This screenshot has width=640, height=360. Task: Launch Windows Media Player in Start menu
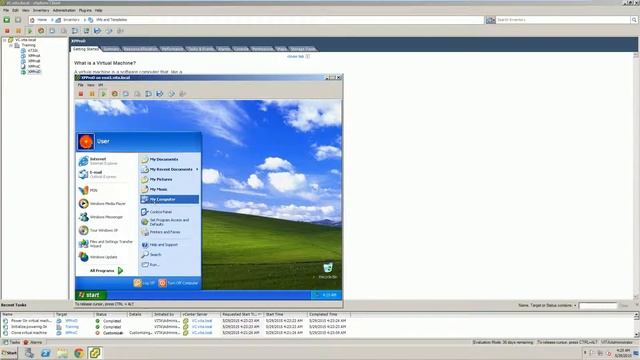pyautogui.click(x=102, y=203)
